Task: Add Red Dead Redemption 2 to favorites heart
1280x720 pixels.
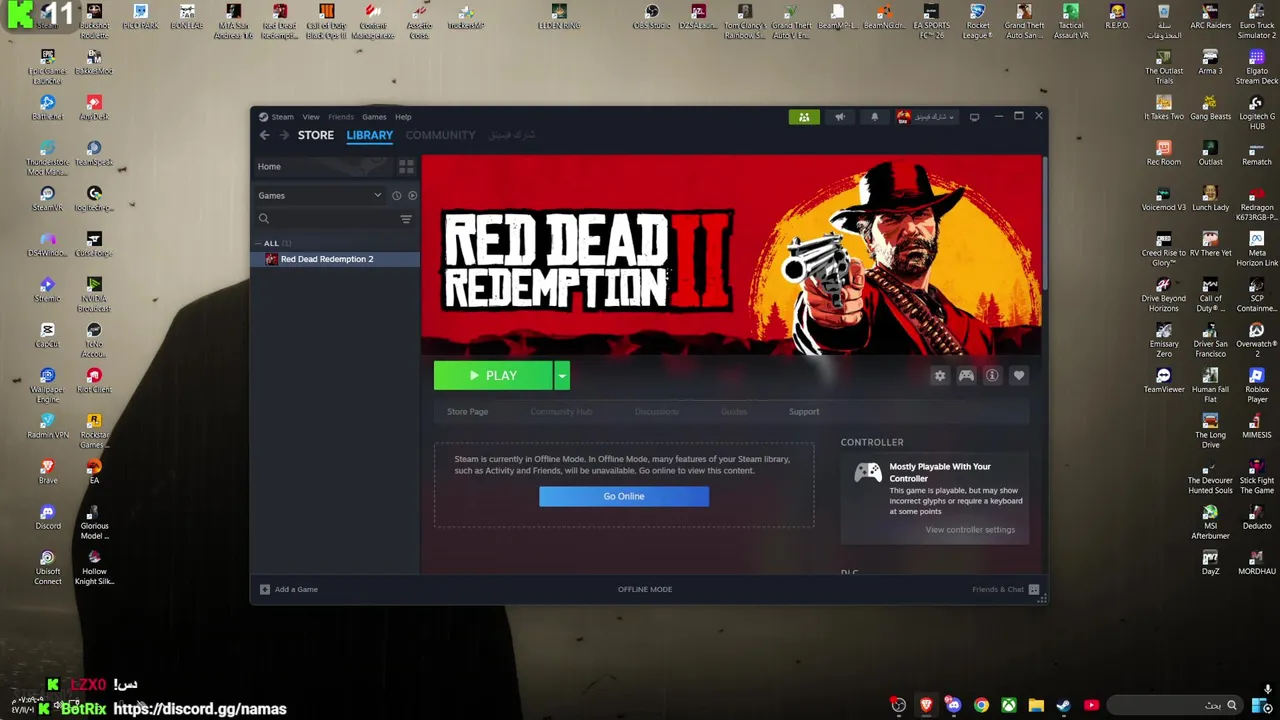Action: 1018,376
